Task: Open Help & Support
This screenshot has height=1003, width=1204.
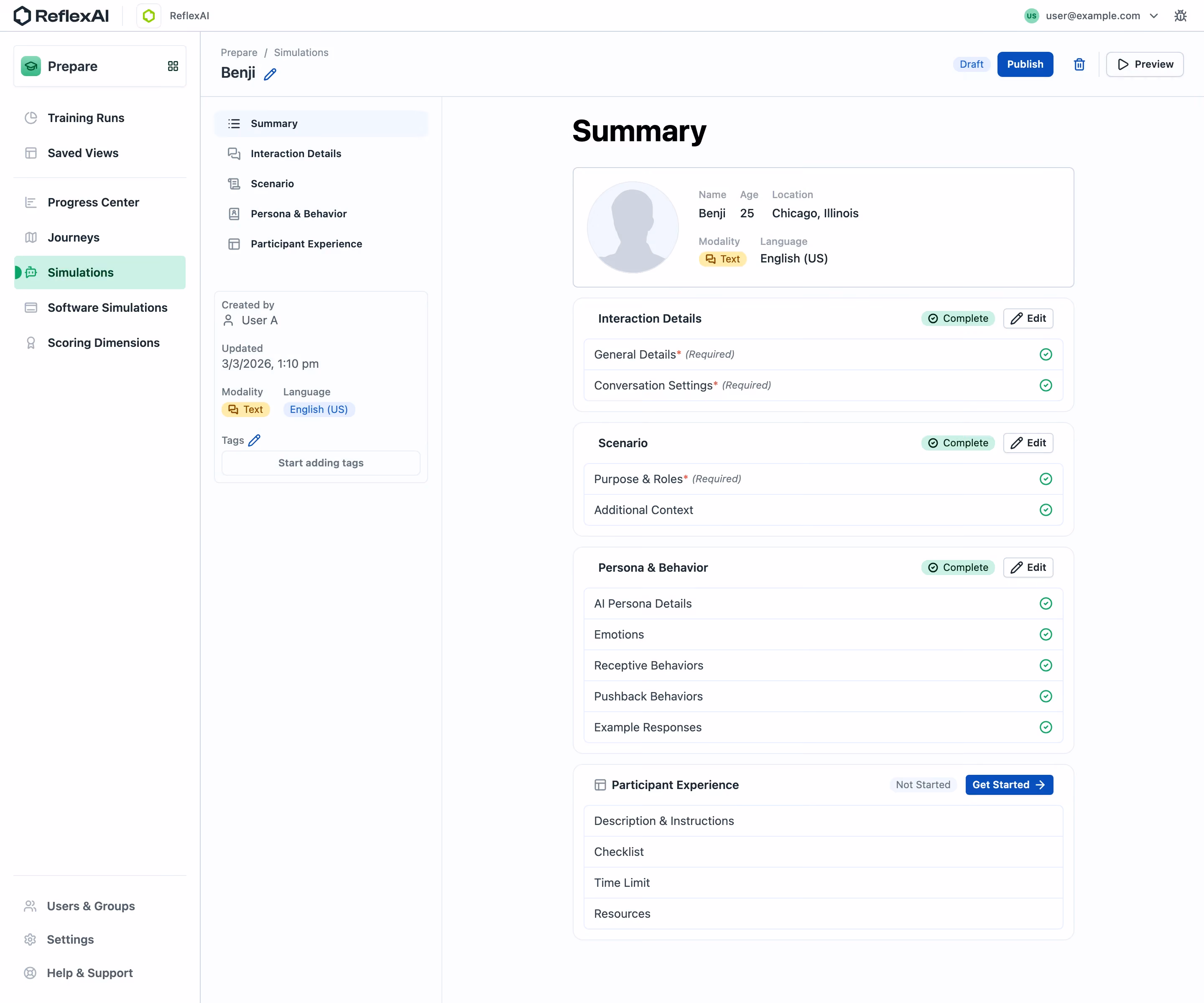Action: 100,972
